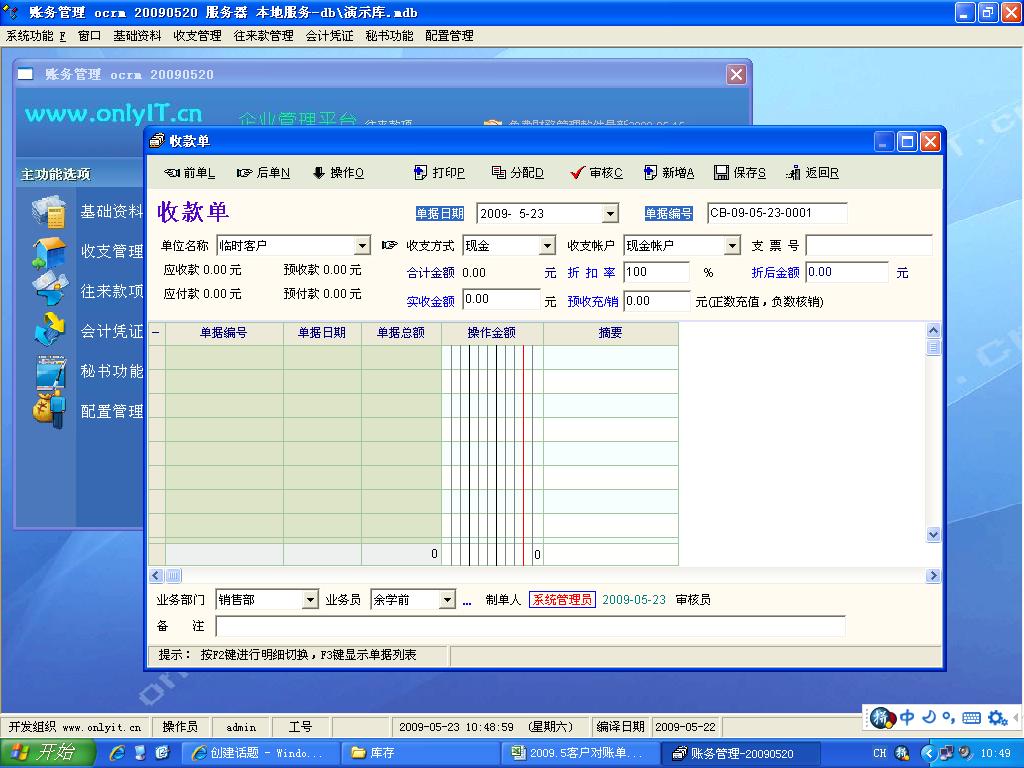Open the 会计凭证 menu
The image size is (1024, 768).
click(x=329, y=36)
